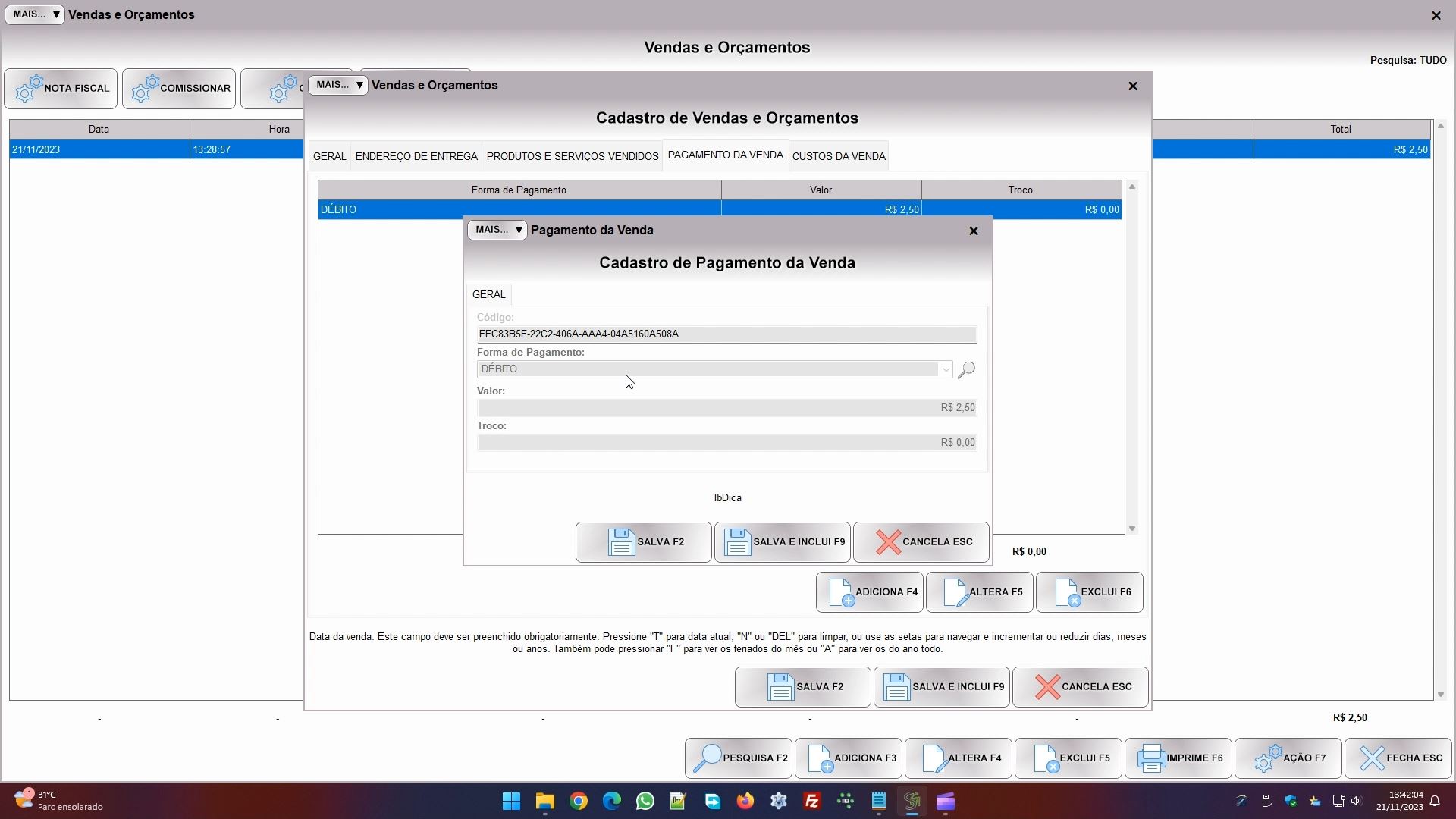Image resolution: width=1456 pixels, height=819 pixels.
Task: Click IMPRIME F6 button
Action: [x=1178, y=758]
